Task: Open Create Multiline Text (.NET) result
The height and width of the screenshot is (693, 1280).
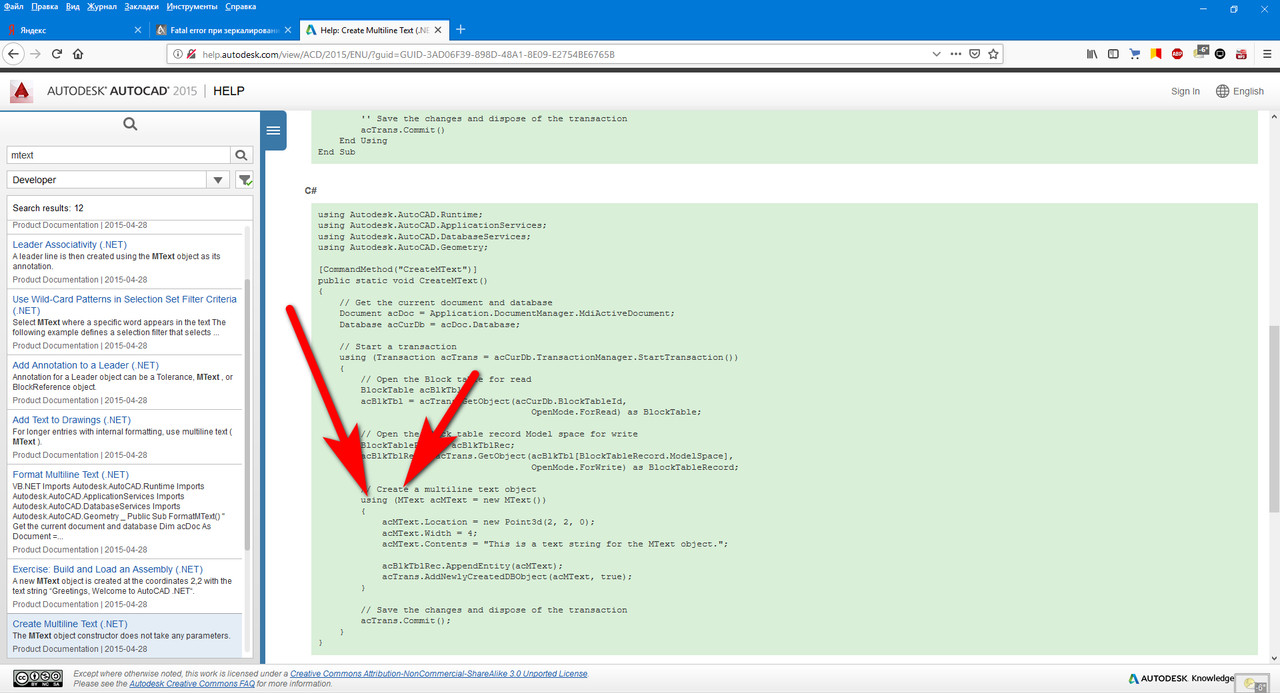Action: click(70, 624)
